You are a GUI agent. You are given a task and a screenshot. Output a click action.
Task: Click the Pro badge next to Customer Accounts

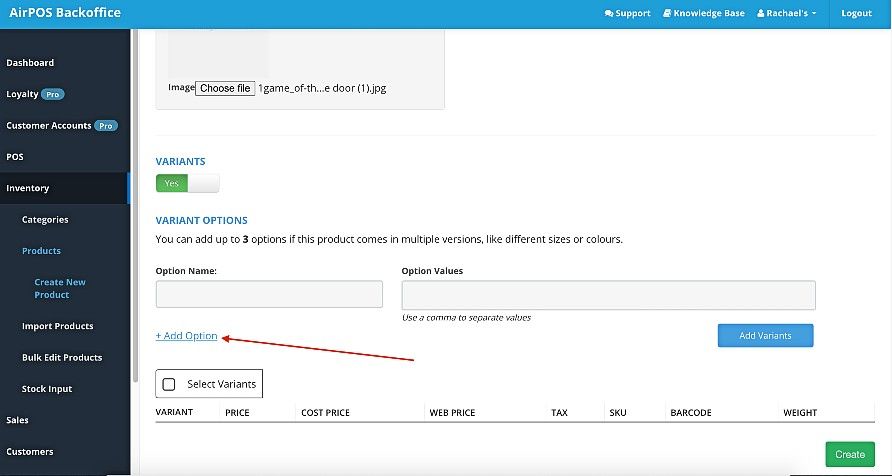[x=106, y=126]
